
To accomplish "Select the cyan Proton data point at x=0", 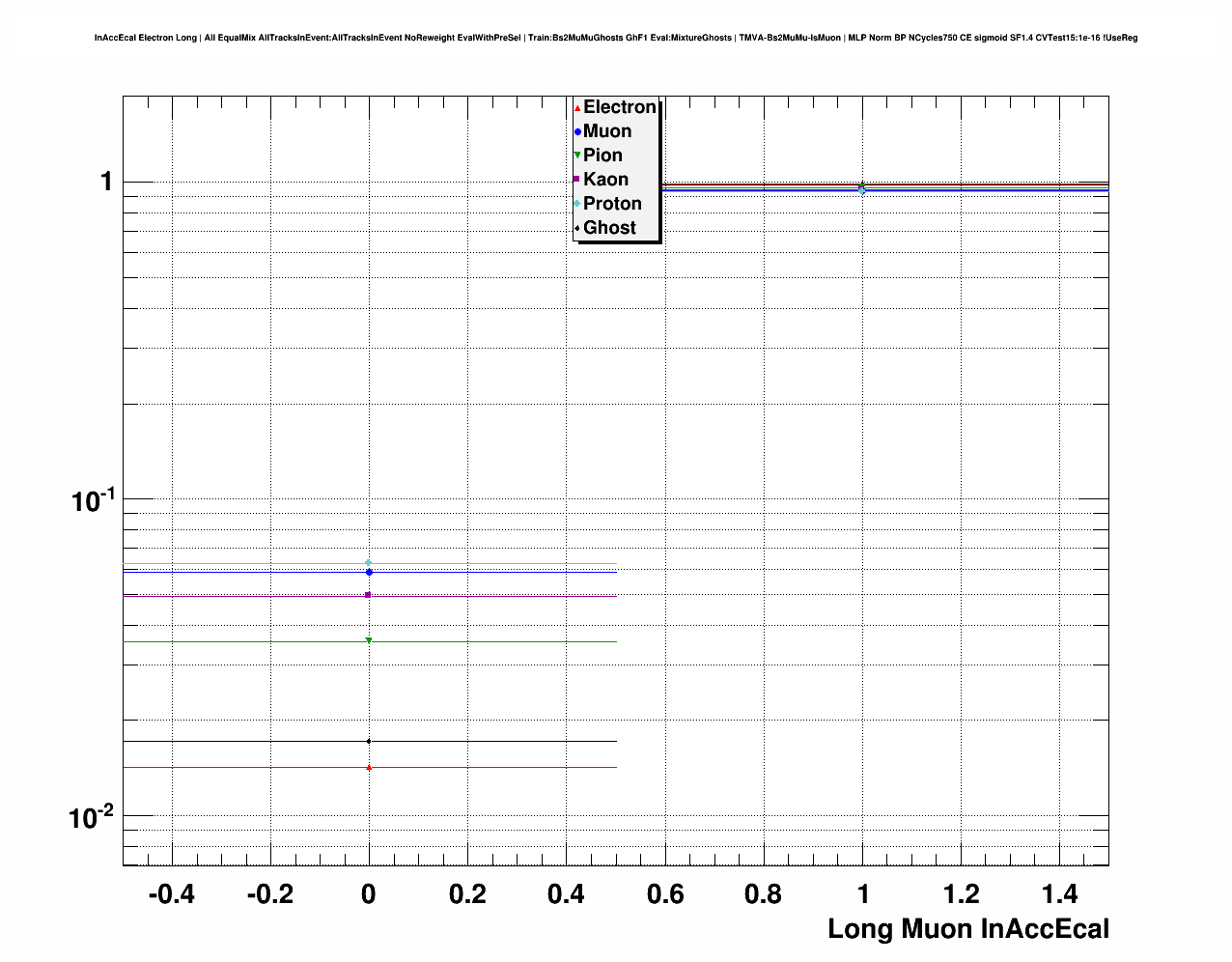I will click(369, 563).
